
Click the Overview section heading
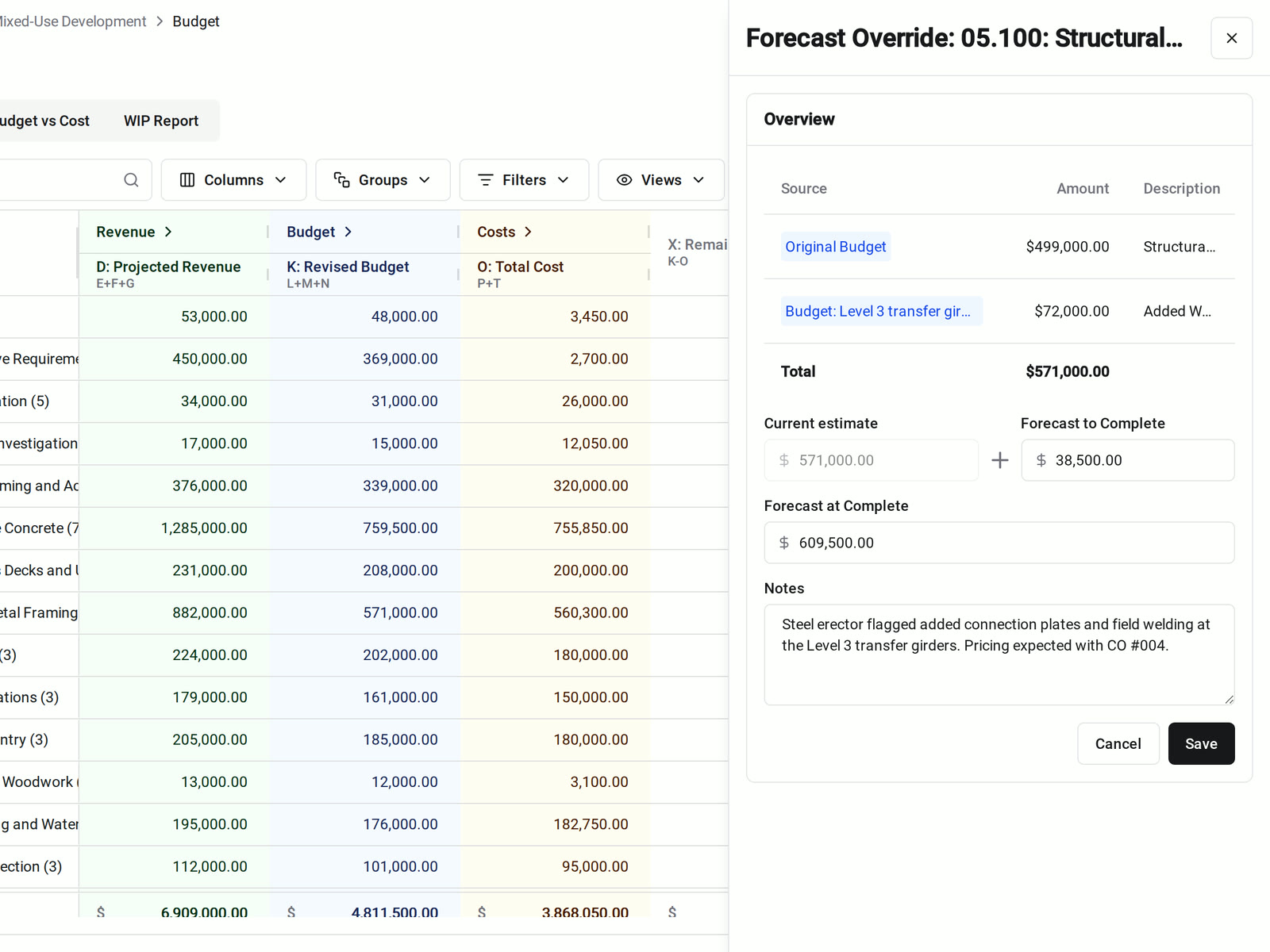coord(799,119)
